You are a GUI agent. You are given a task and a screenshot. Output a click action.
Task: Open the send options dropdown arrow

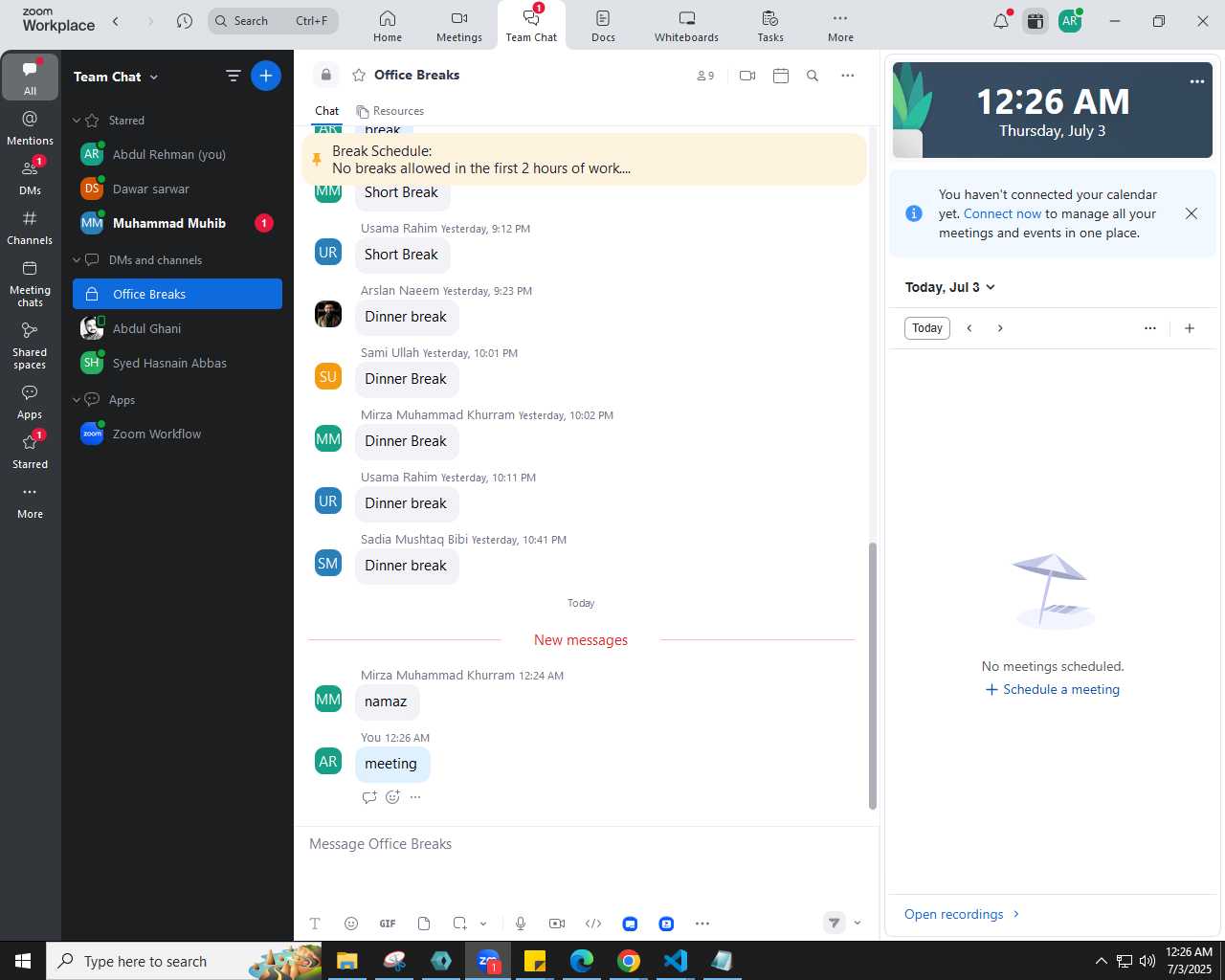[x=857, y=923]
